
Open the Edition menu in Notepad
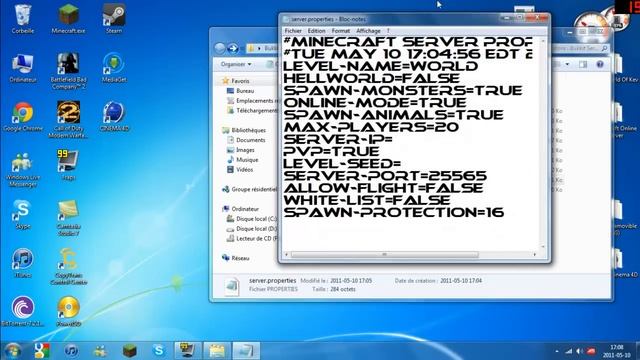(x=316, y=31)
